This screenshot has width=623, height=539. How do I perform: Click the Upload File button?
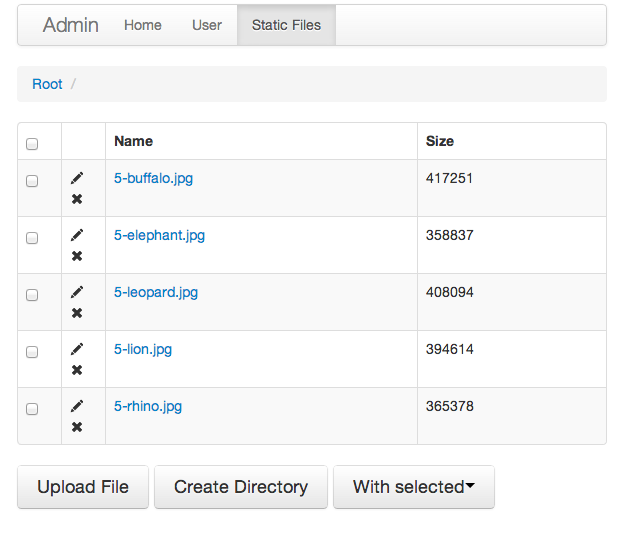pos(83,487)
